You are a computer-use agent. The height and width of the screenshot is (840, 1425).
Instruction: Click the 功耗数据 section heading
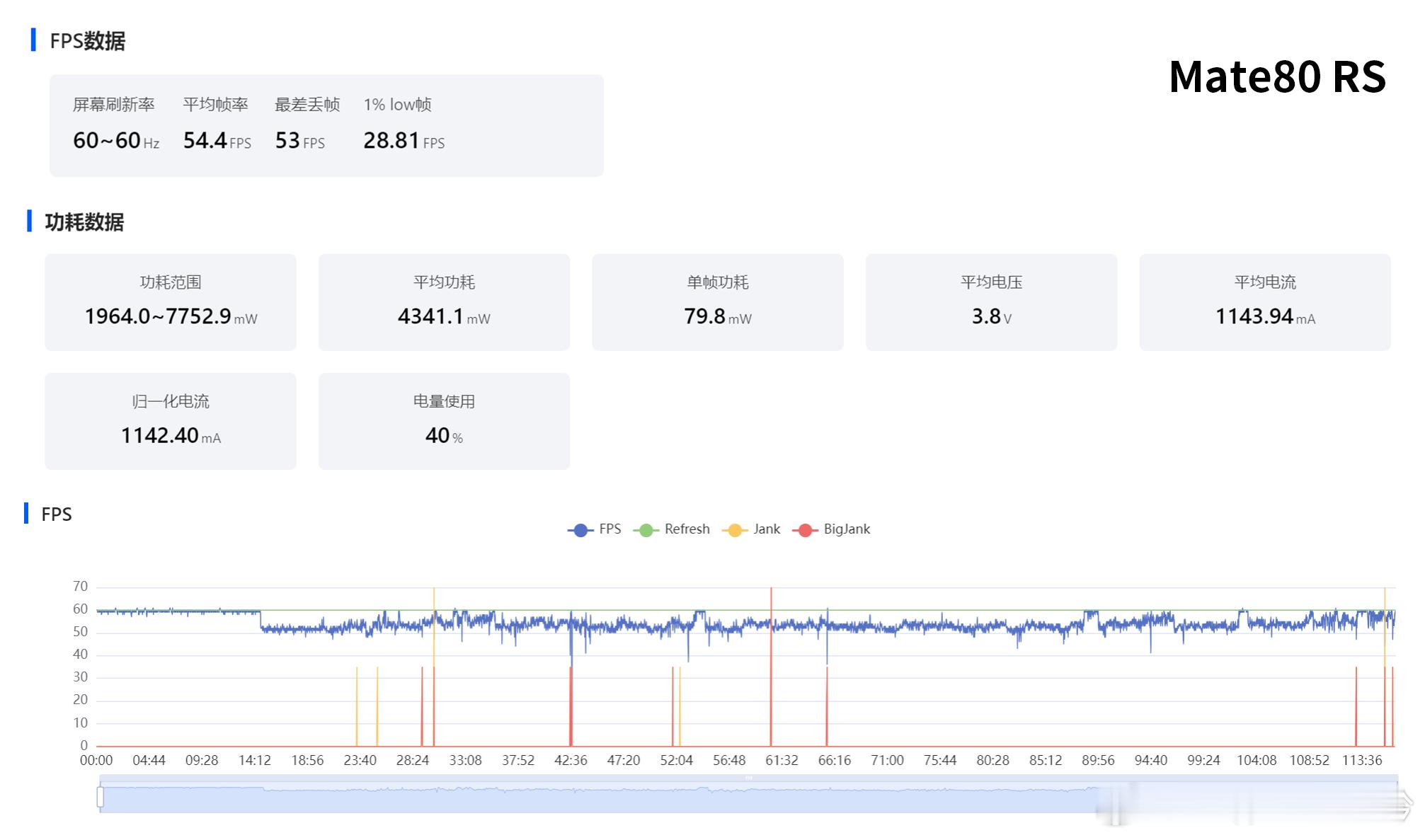tap(84, 222)
